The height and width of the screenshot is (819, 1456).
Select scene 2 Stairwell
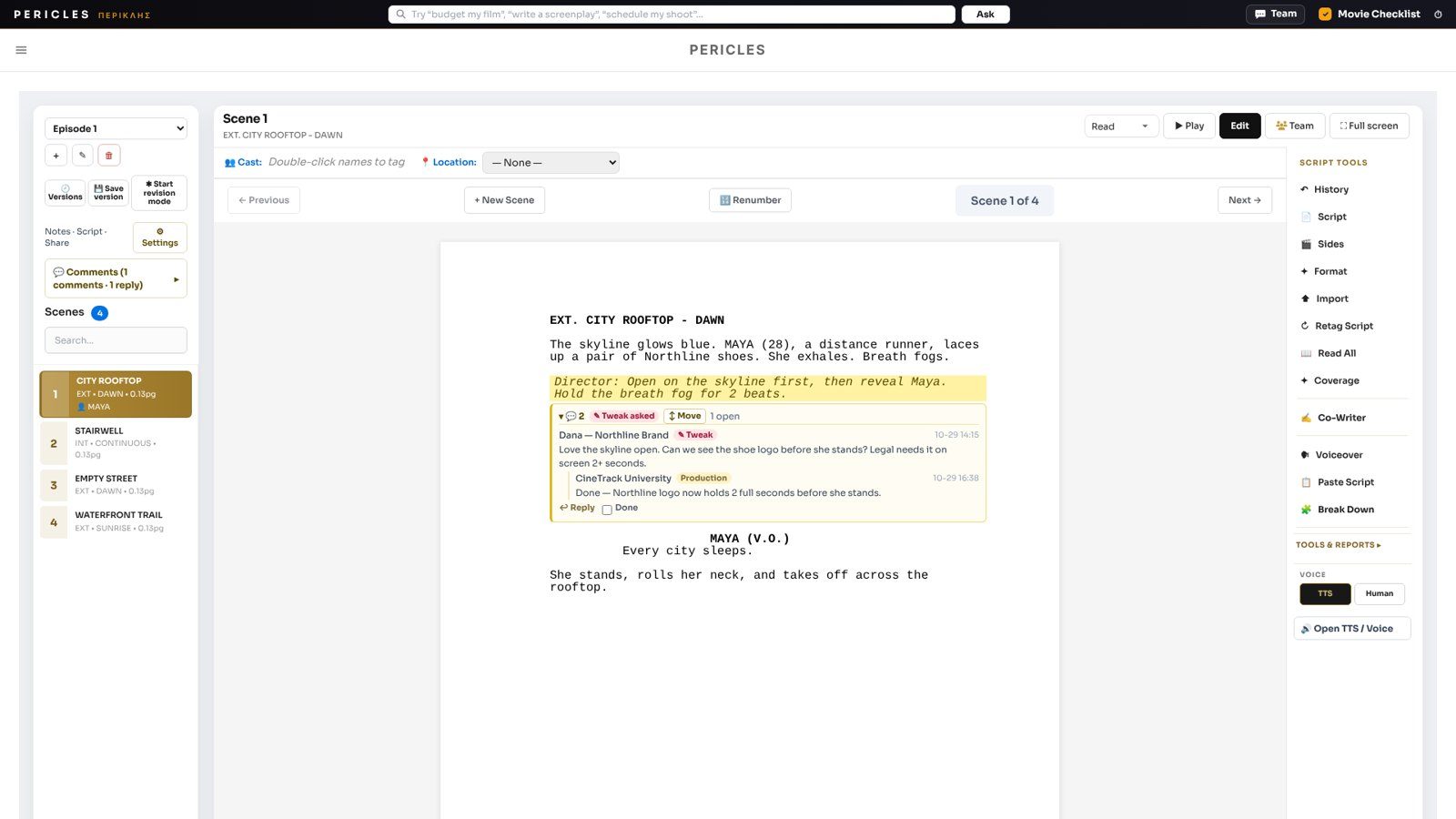coord(116,443)
